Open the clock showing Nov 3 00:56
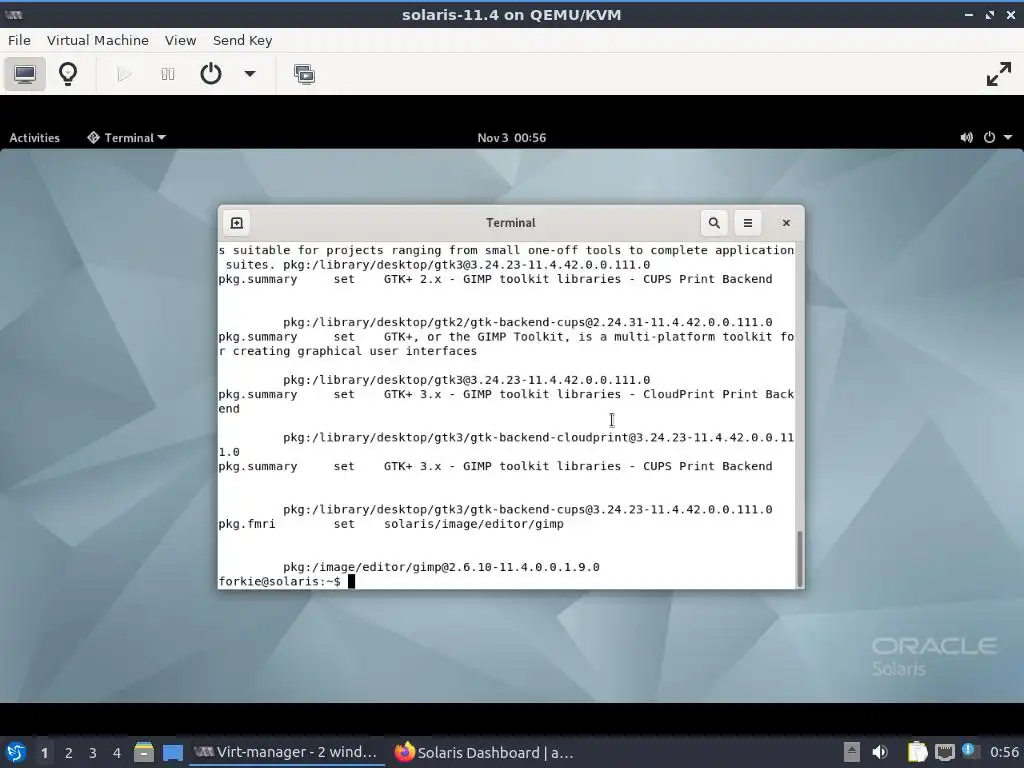The height and width of the screenshot is (768, 1024). coord(511,138)
